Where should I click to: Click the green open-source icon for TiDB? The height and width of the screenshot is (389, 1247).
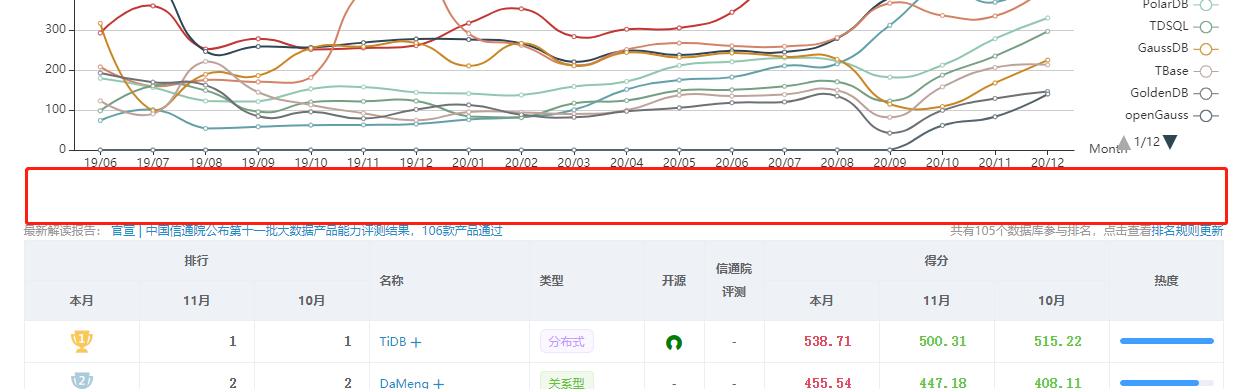click(x=674, y=342)
